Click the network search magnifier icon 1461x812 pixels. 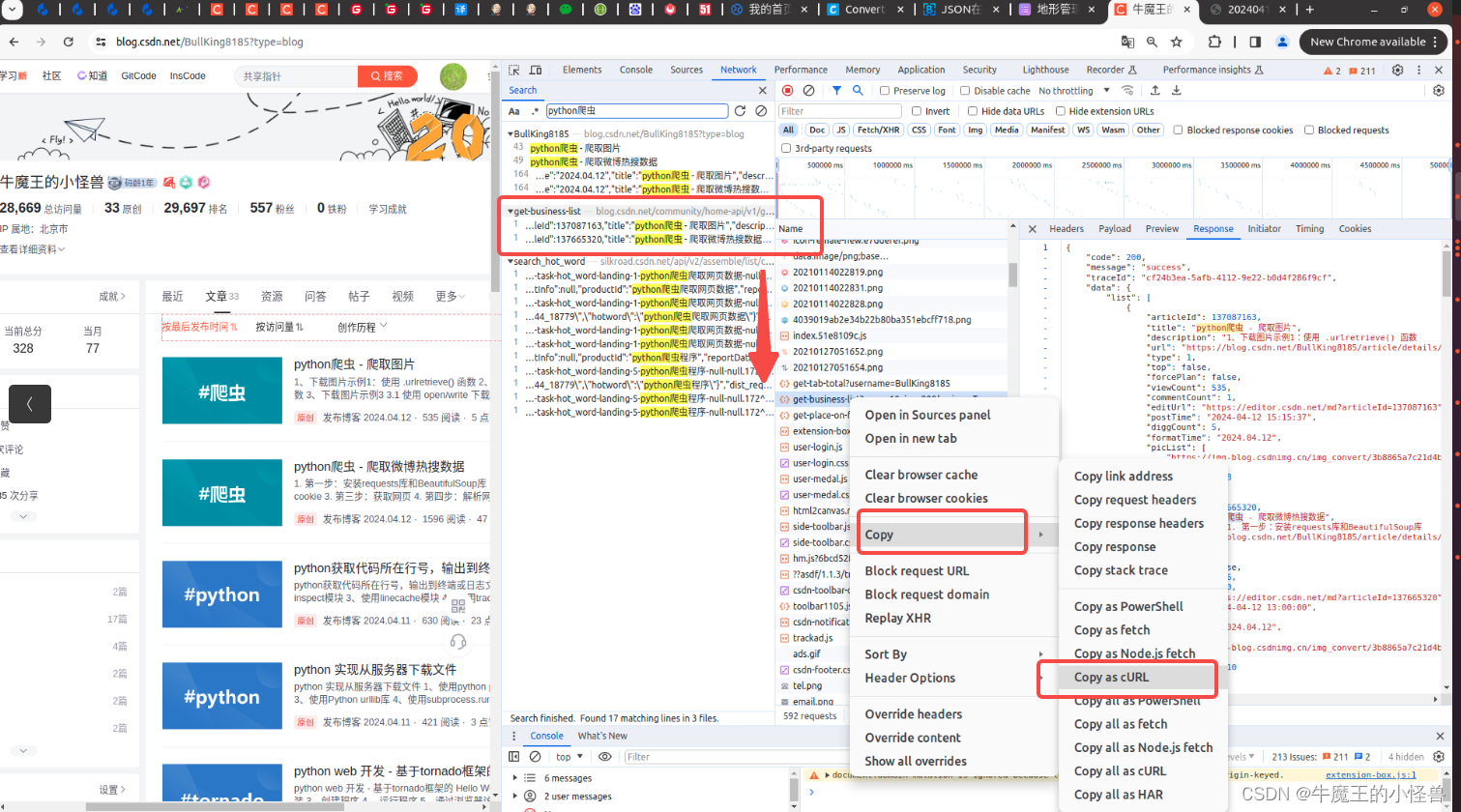coord(858,91)
